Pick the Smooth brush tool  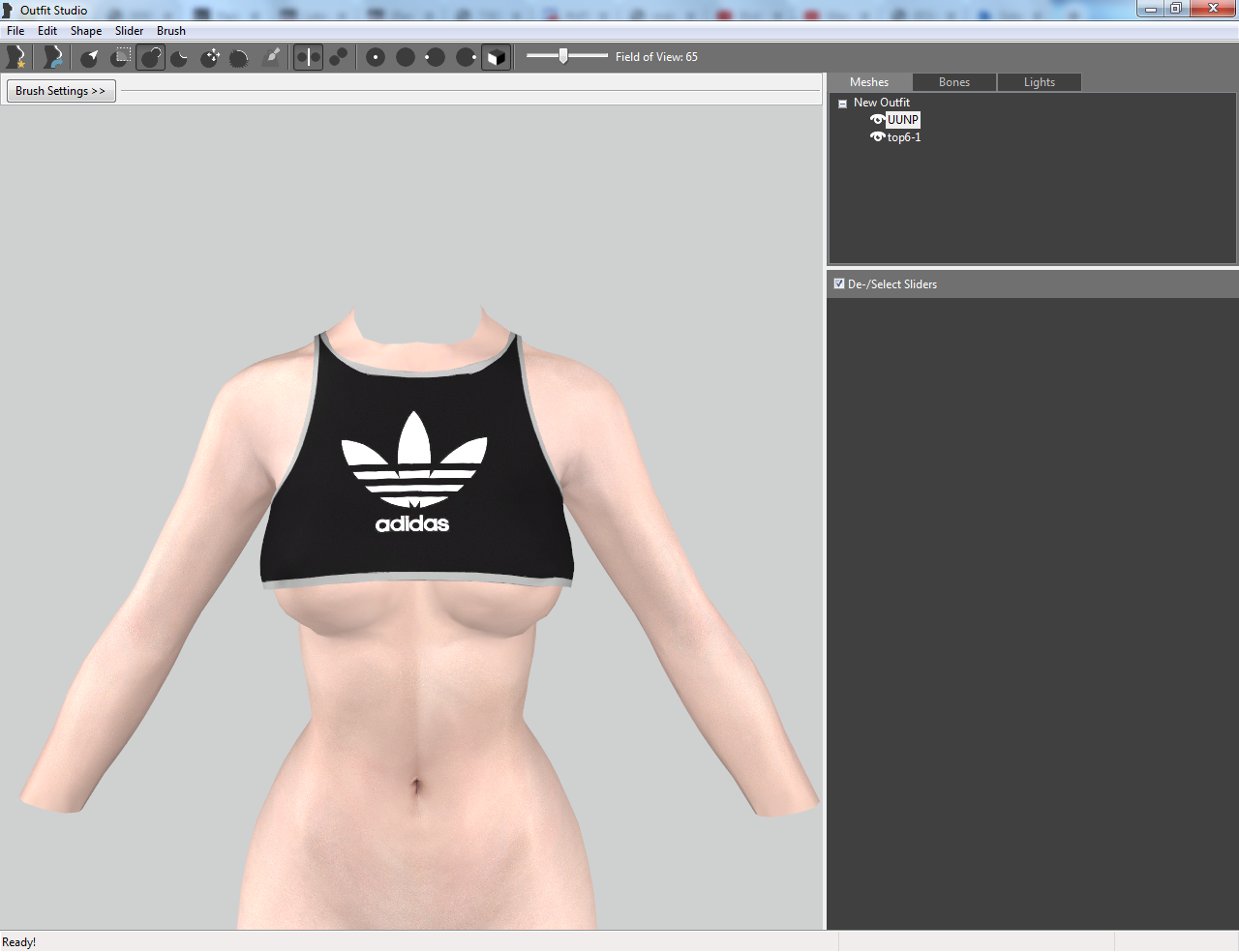tap(239, 57)
